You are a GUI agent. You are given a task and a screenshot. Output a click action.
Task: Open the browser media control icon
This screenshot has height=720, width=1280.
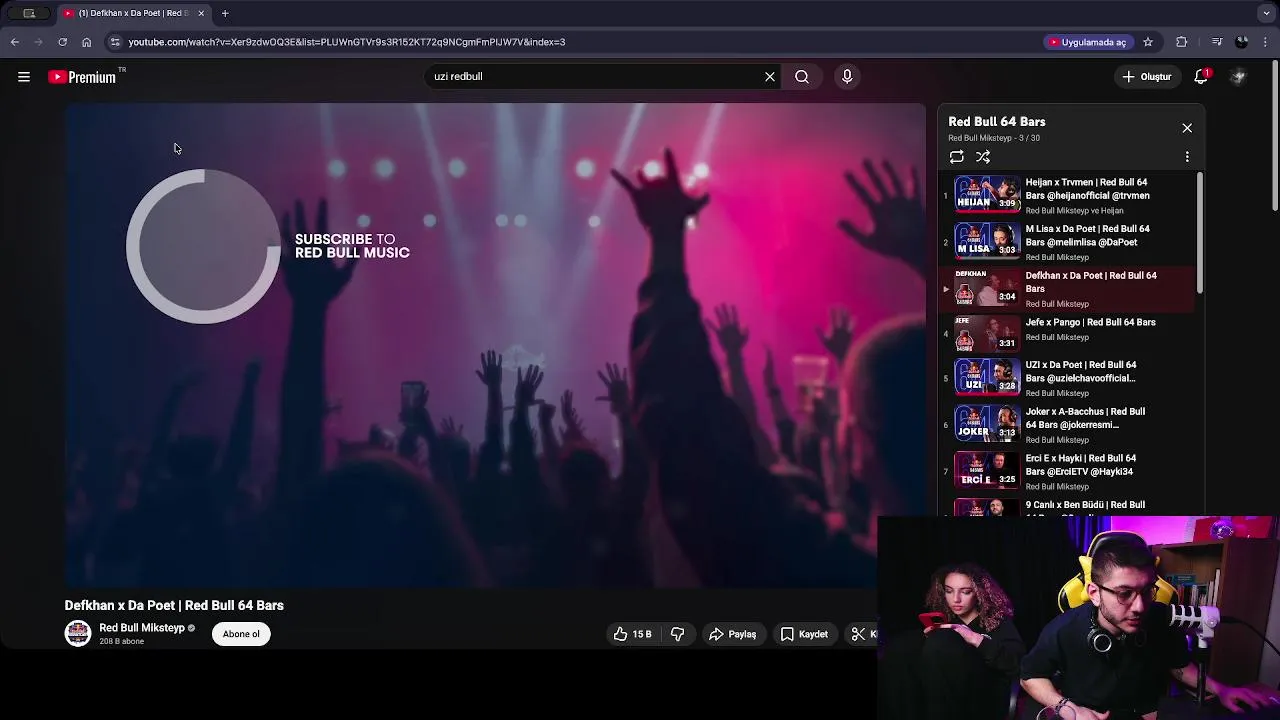pos(1216,42)
